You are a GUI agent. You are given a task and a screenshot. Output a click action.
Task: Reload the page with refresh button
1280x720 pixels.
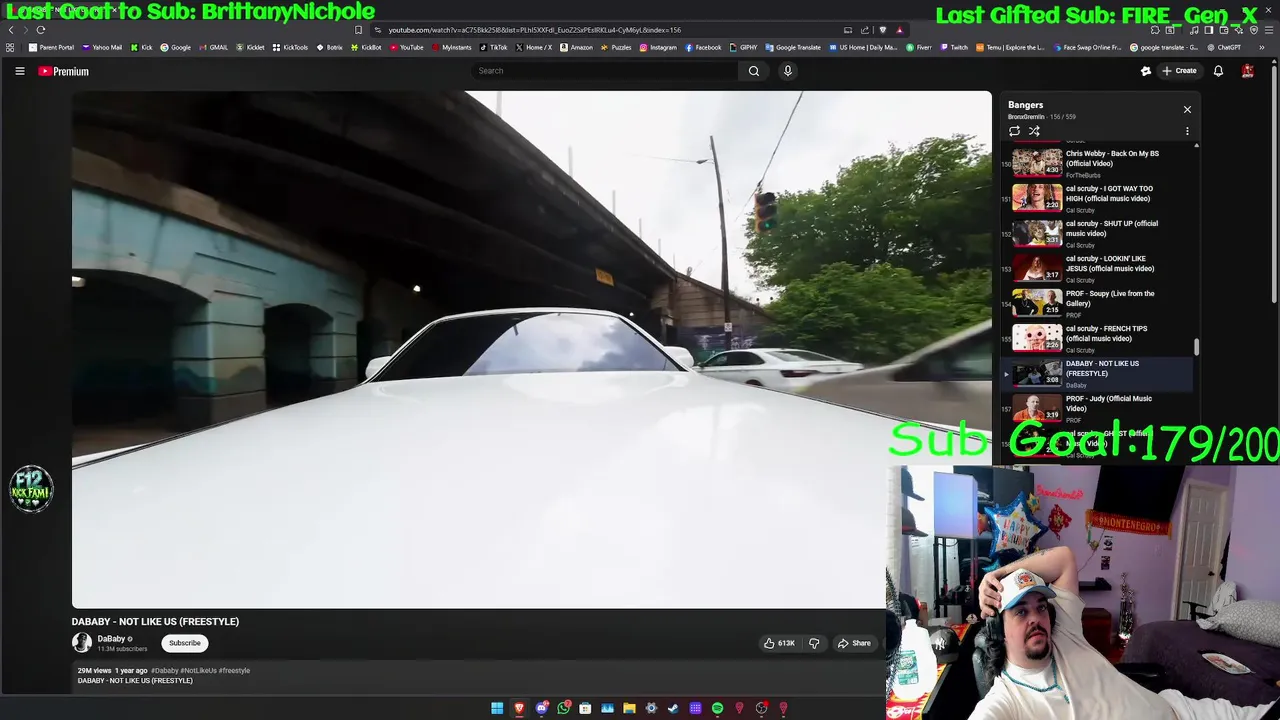click(x=40, y=30)
